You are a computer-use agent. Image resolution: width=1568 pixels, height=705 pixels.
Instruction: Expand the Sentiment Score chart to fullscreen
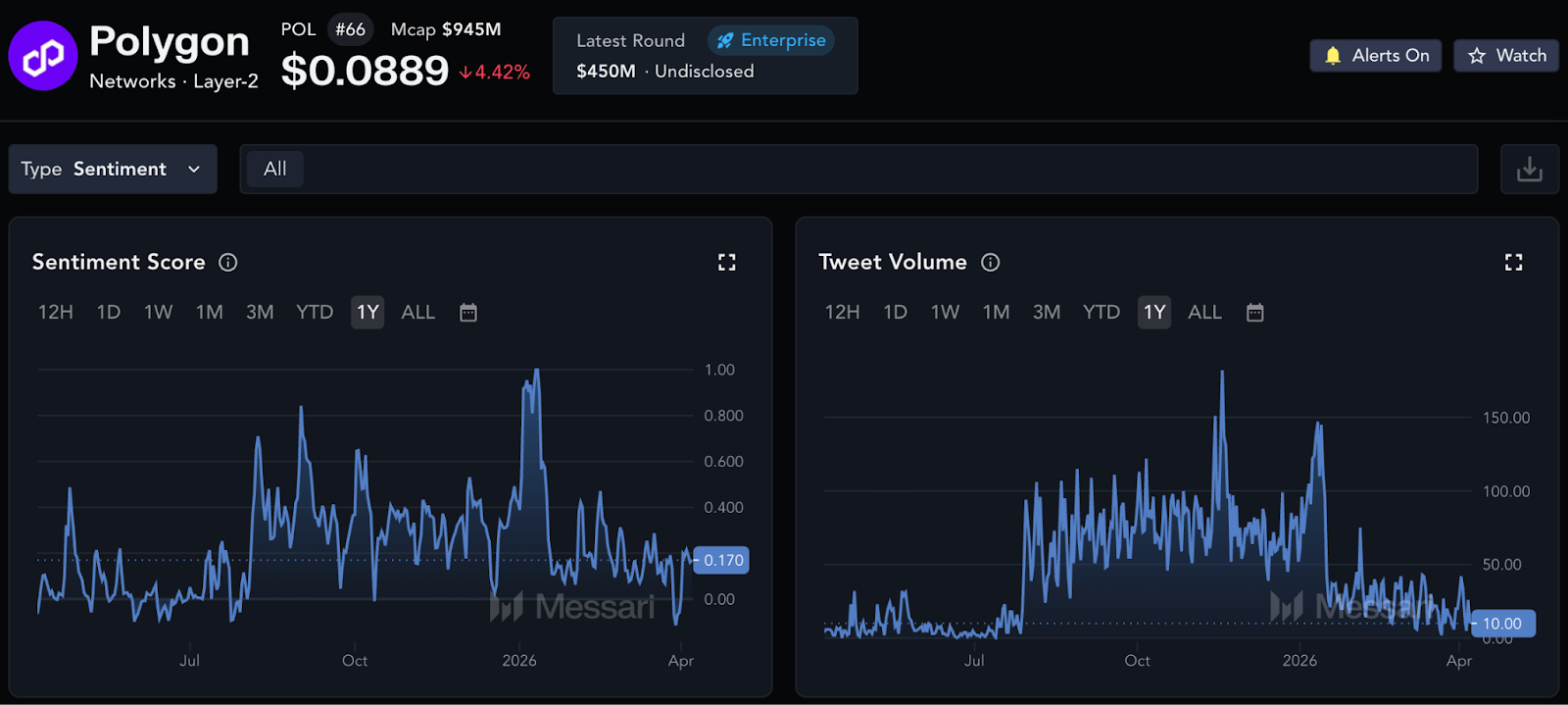click(x=726, y=262)
